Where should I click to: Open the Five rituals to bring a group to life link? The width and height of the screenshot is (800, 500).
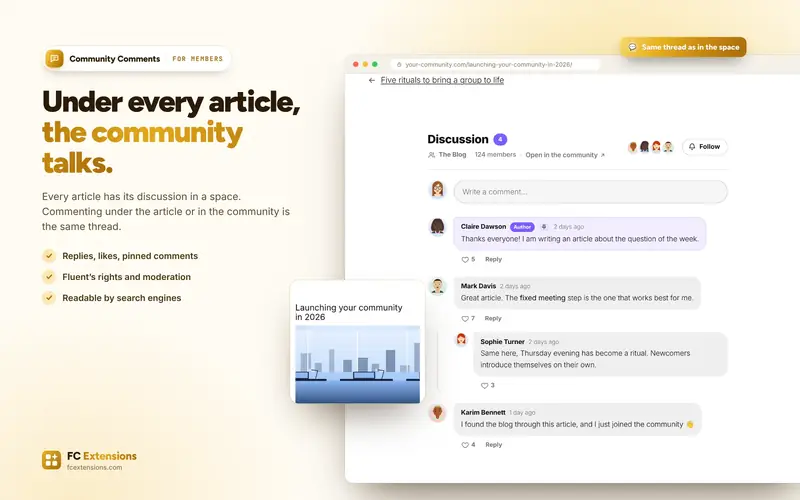tap(442, 80)
